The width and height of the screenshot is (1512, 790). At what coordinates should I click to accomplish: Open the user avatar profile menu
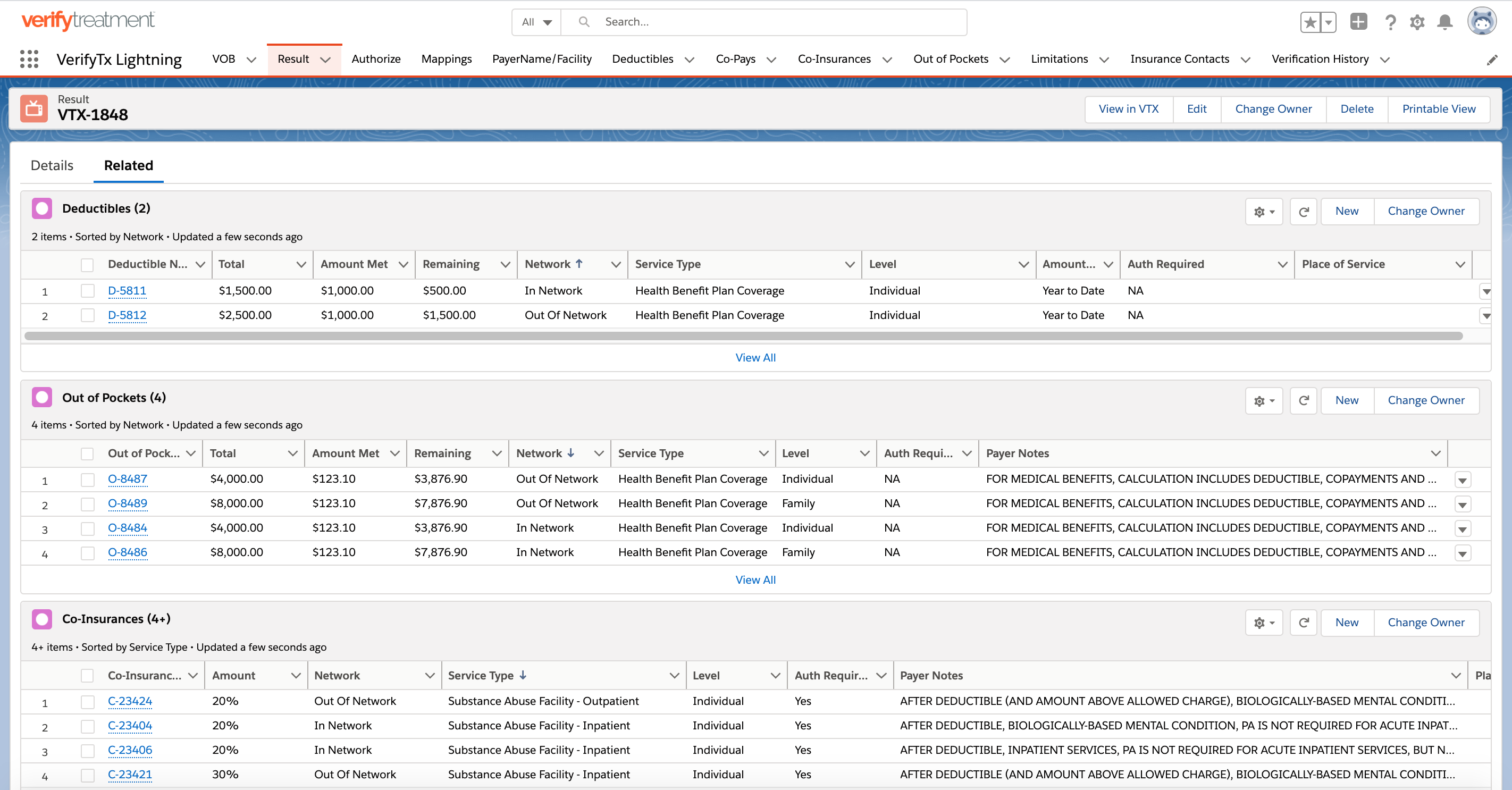click(x=1482, y=22)
